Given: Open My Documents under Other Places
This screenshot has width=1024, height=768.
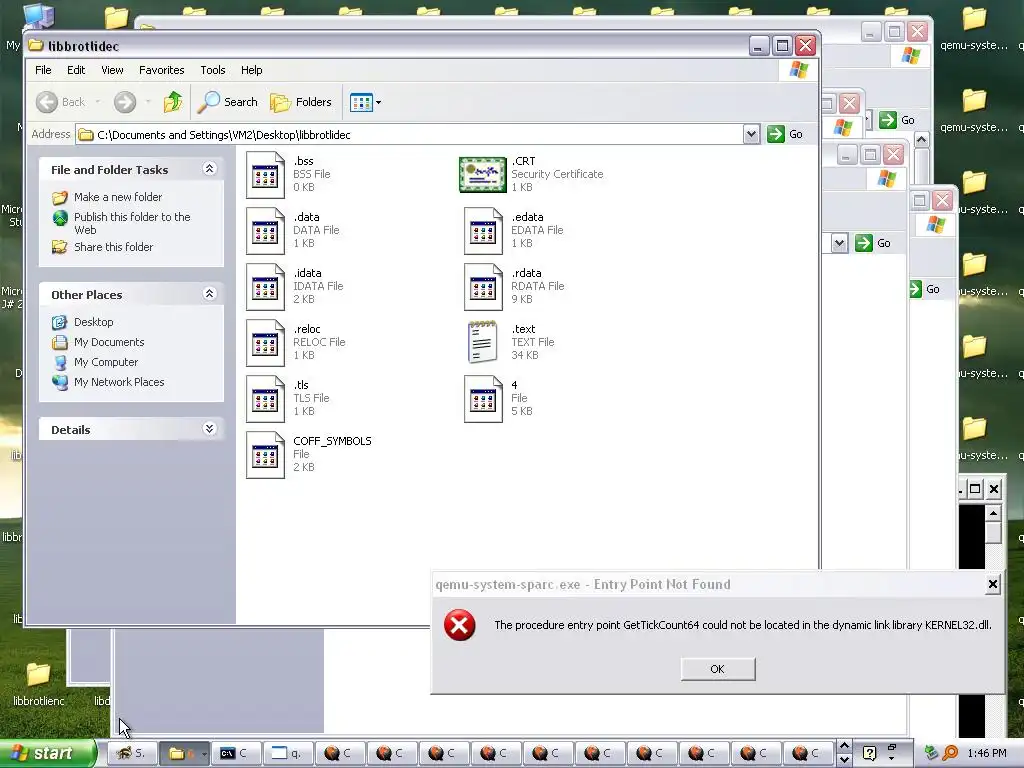Looking at the screenshot, I should [109, 342].
